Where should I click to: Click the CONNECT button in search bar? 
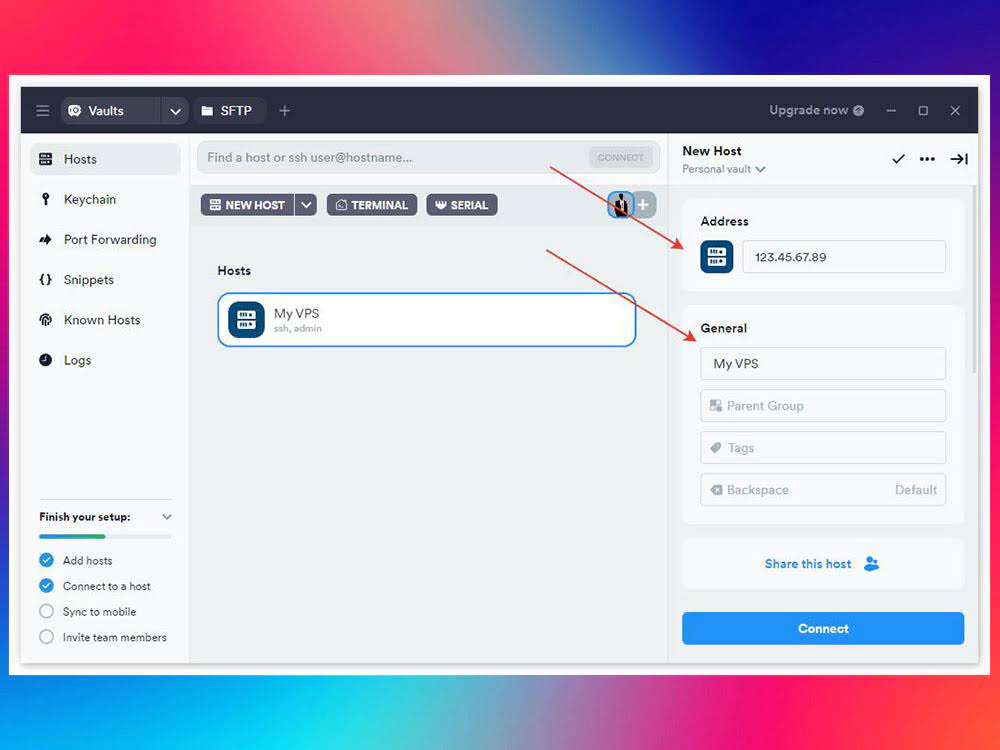621,158
